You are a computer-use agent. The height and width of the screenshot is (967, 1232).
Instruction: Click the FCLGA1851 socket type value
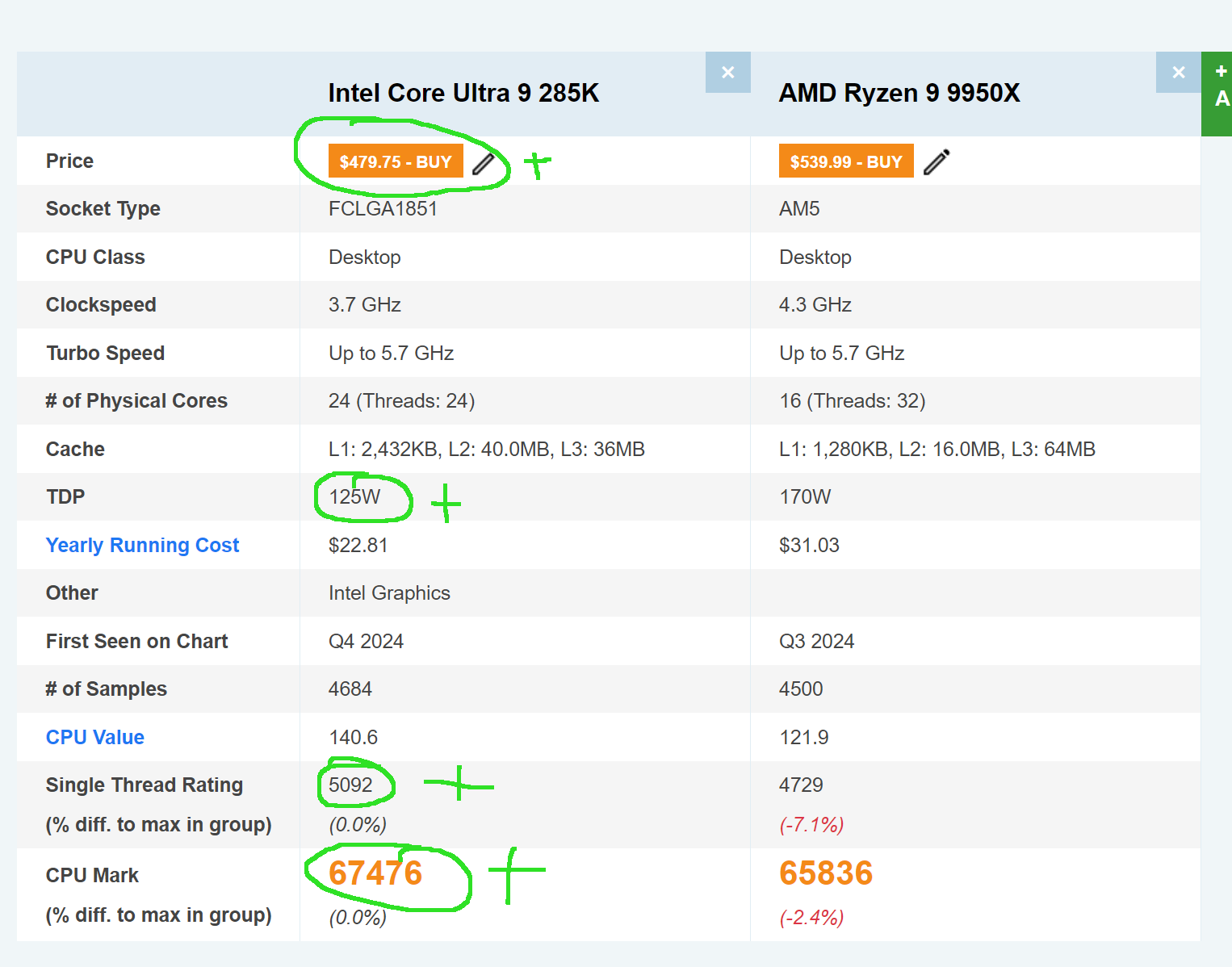point(383,208)
